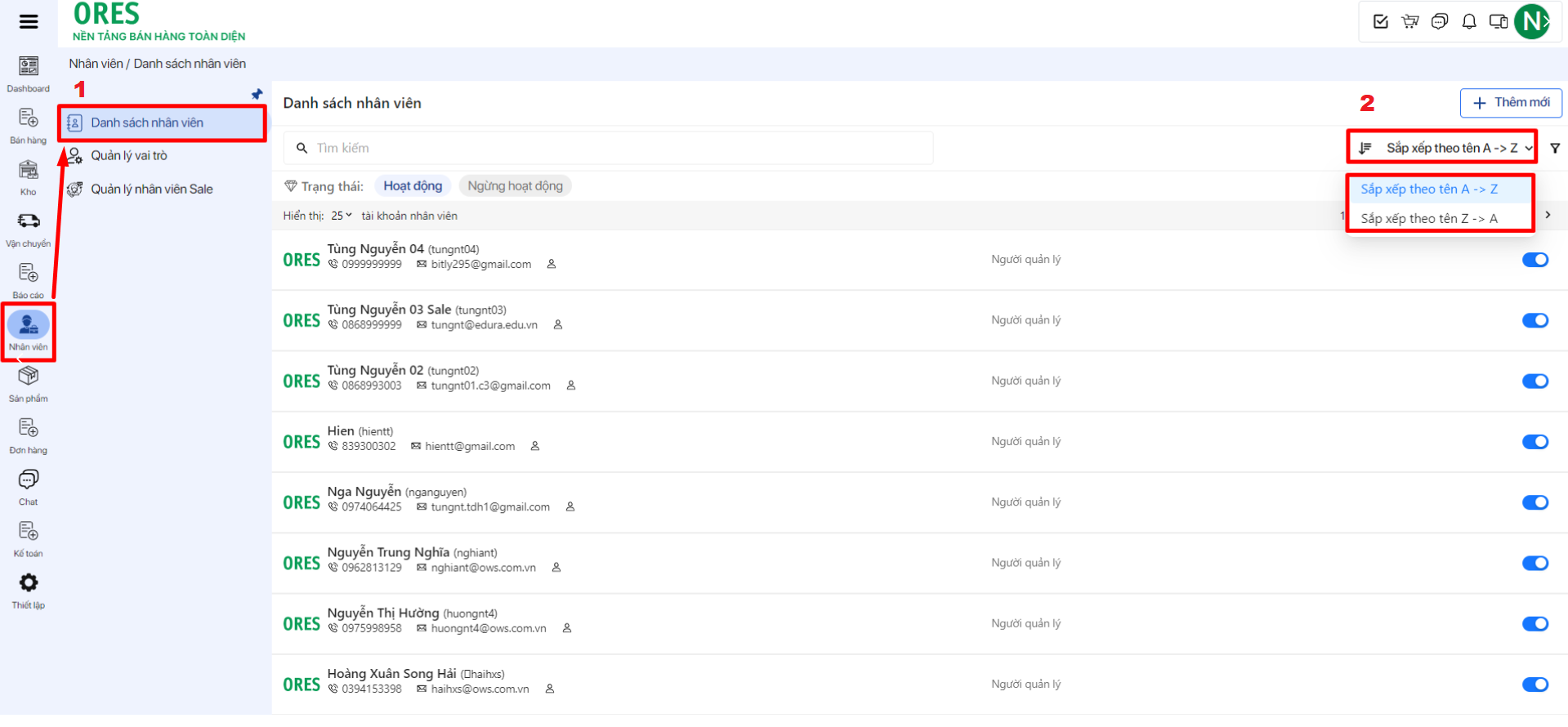Disable Tùng Nguyễn 04 account toggle

coord(1534,260)
